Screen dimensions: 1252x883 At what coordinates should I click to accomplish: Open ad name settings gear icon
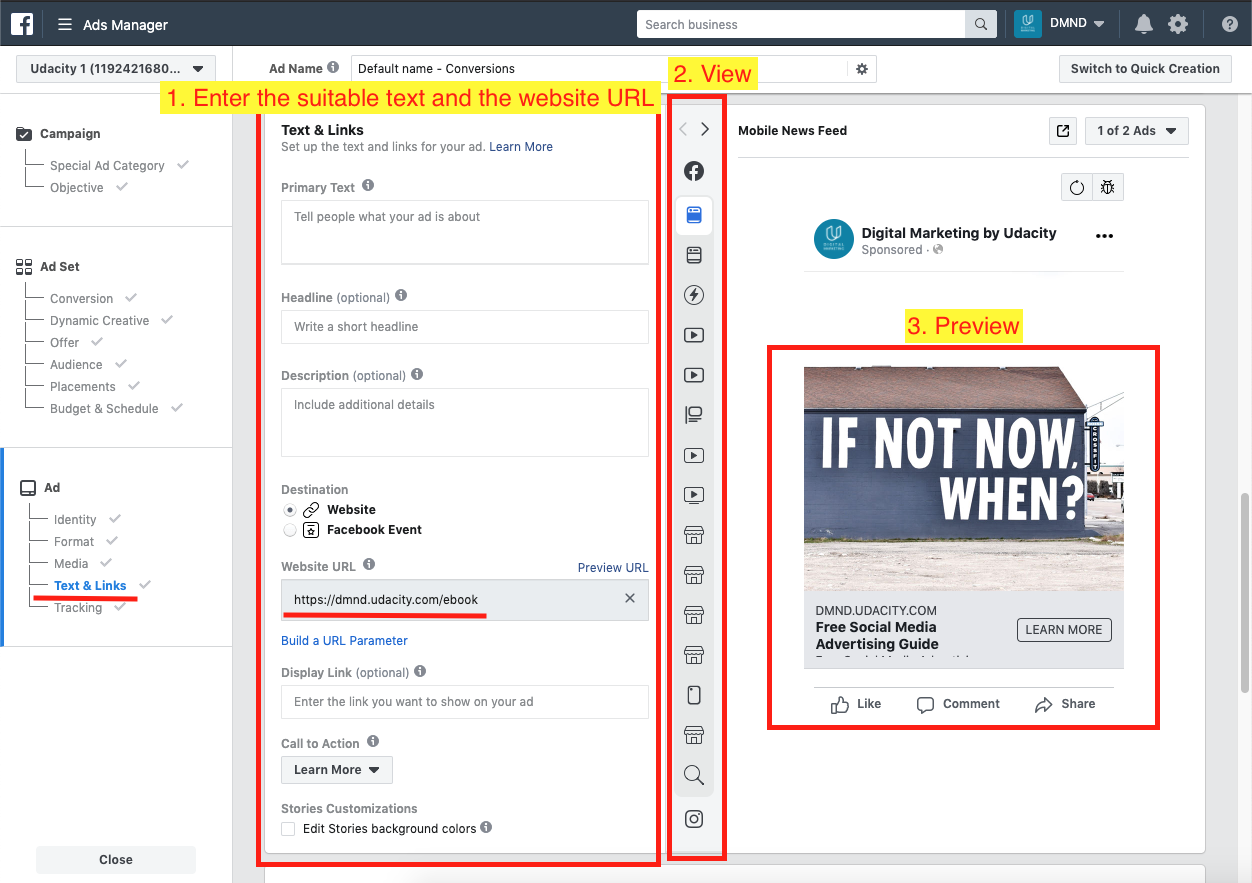point(862,69)
